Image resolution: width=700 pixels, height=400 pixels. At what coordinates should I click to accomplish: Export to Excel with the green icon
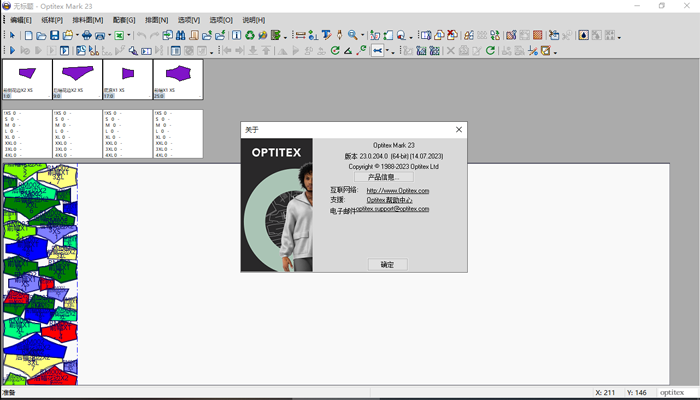pyautogui.click(x=119, y=35)
